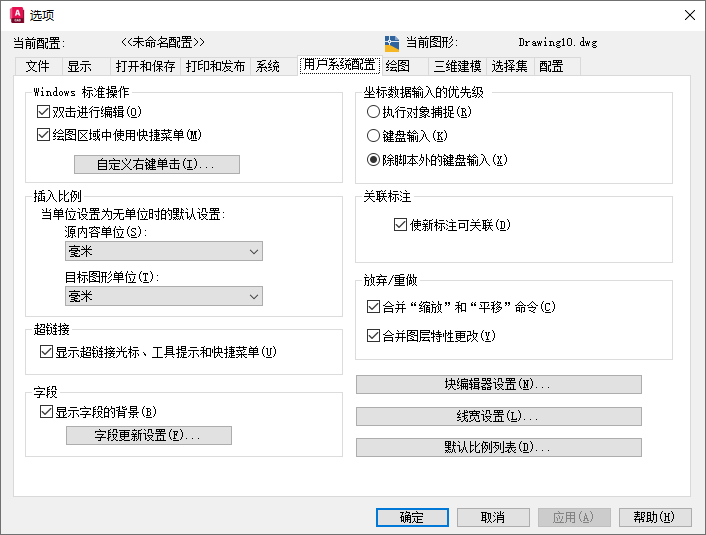Click the current drawing file icon

coord(392,44)
